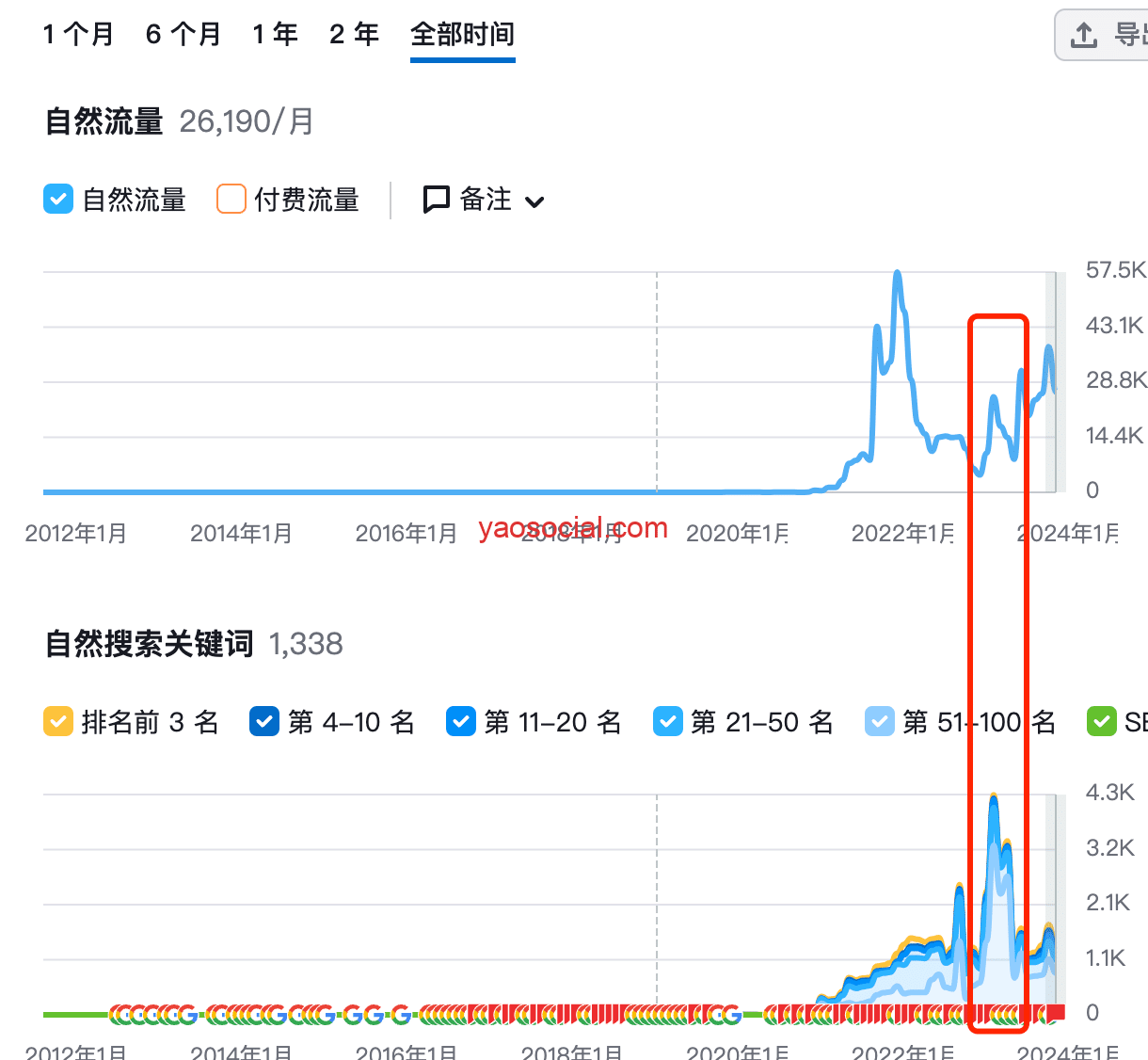Switch to 2 年 time range
This screenshot has width=1148, height=1060.
(x=354, y=35)
